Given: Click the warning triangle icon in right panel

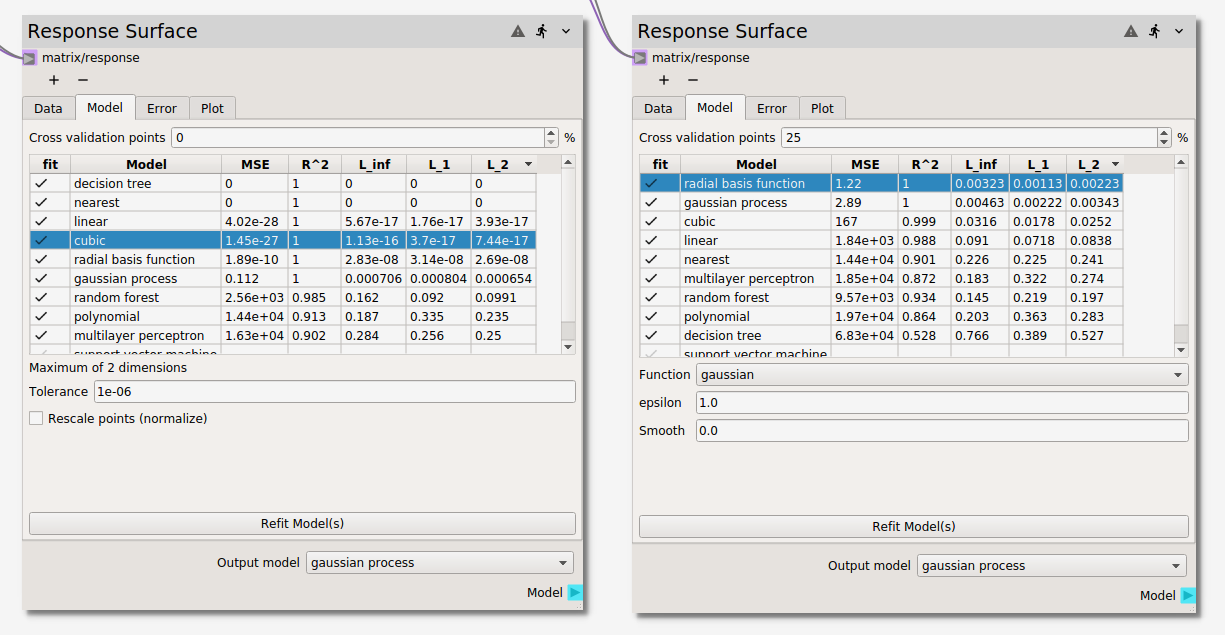Looking at the screenshot, I should [x=1131, y=31].
